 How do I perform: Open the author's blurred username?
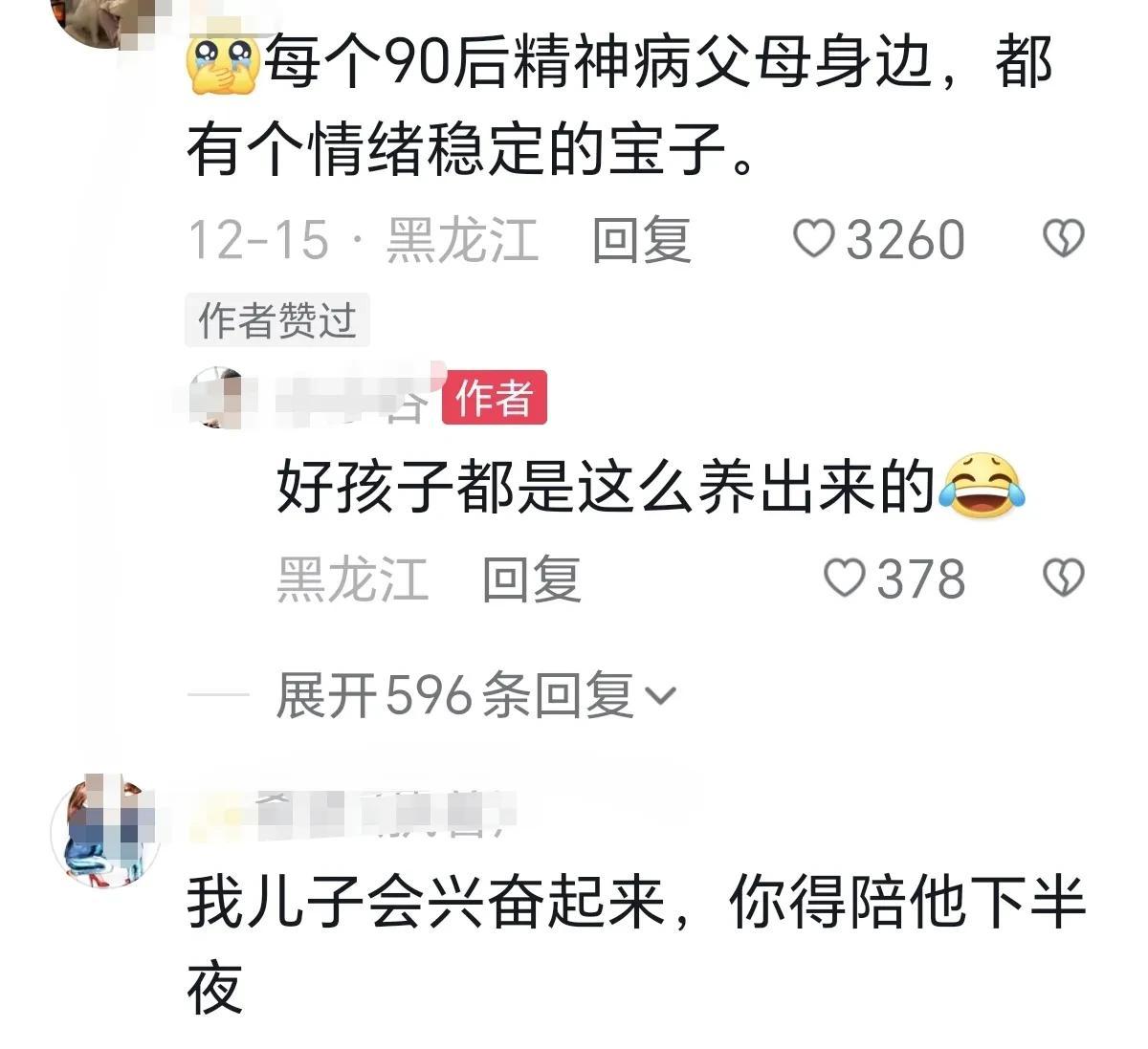tap(354, 398)
